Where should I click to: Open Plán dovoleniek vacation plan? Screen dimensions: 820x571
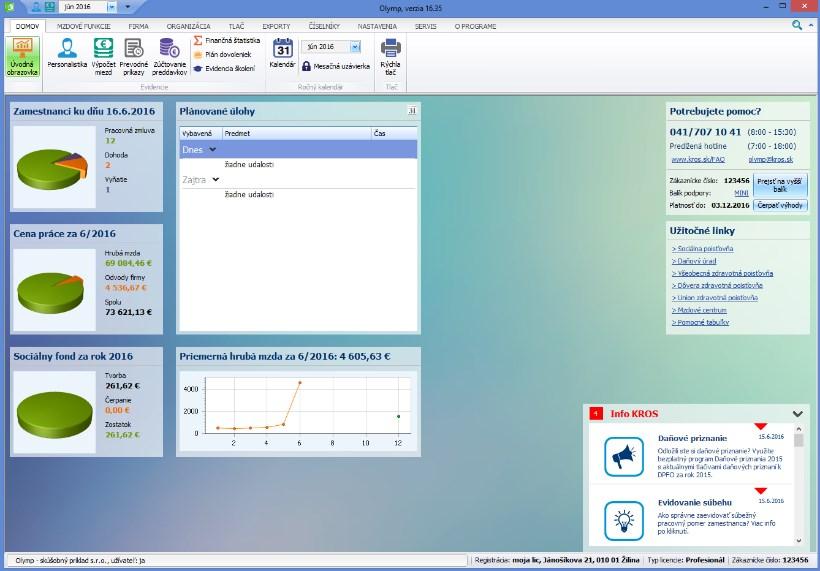pos(223,54)
